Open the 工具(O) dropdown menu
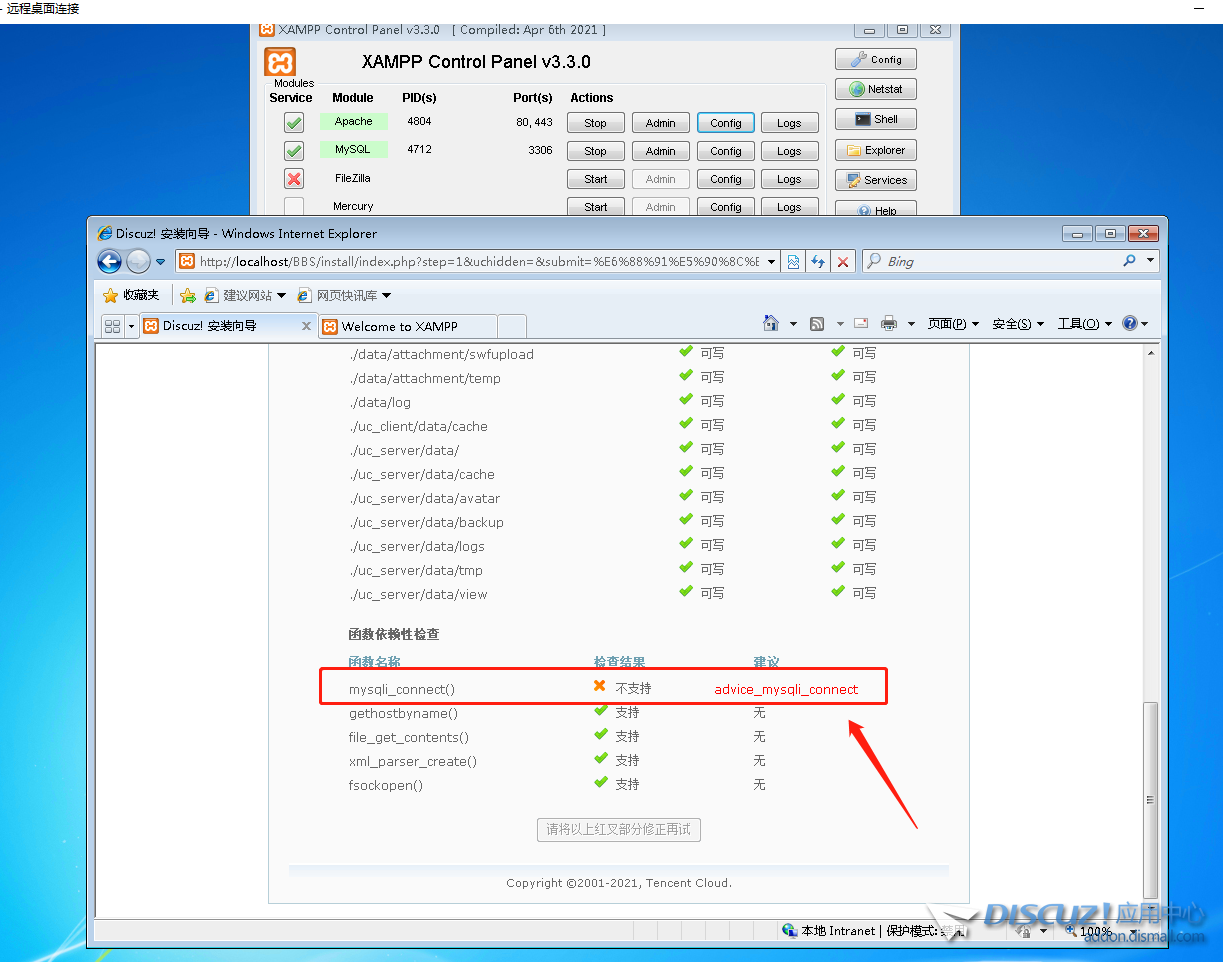1223x962 pixels. tap(1084, 324)
